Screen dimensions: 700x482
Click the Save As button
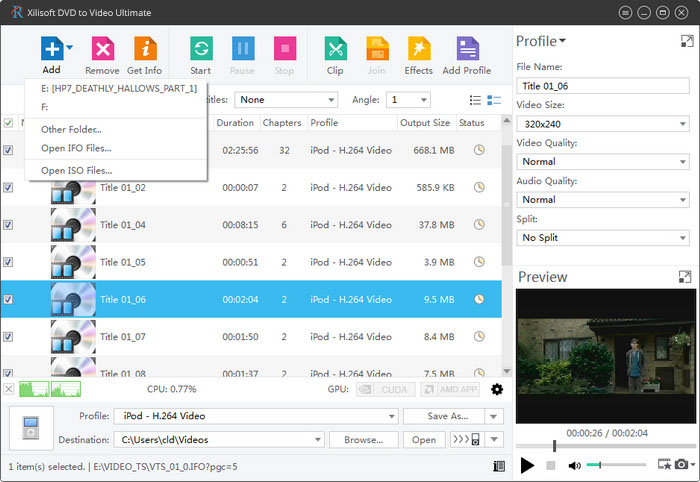[443, 416]
